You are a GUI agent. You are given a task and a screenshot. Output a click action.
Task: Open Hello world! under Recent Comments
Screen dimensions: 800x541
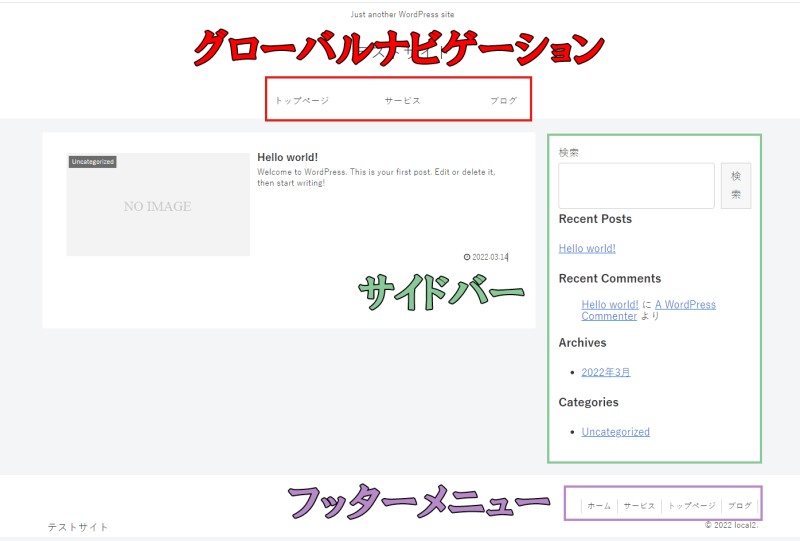coord(610,304)
